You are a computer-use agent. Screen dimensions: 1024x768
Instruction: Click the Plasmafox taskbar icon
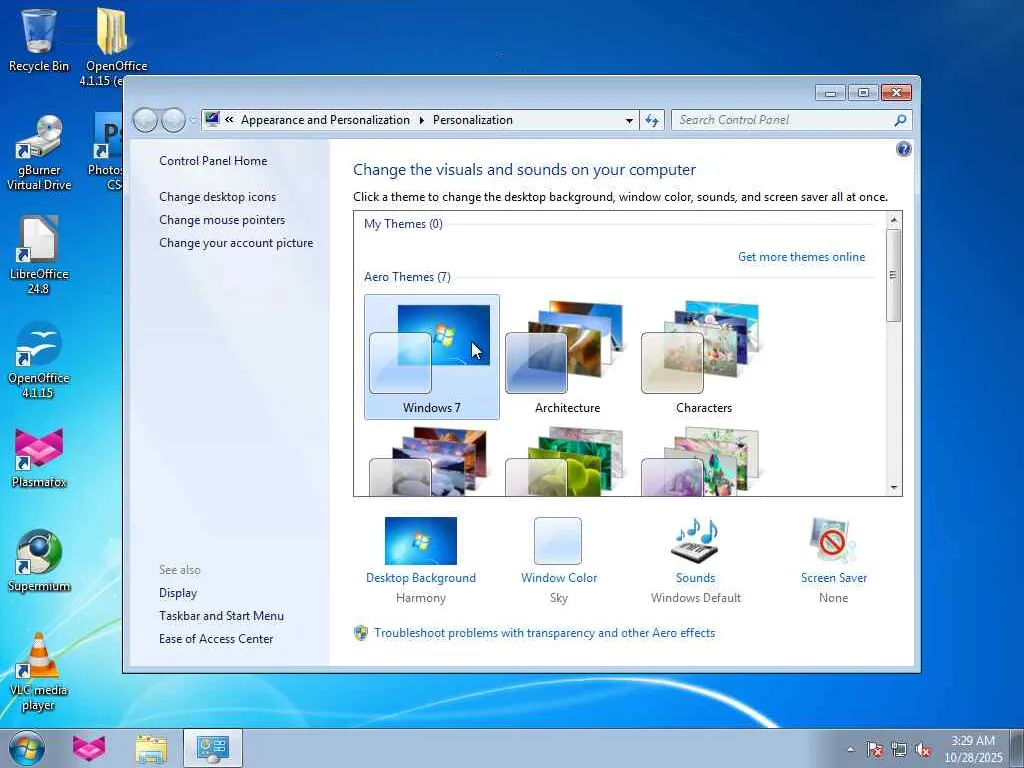tap(89, 748)
